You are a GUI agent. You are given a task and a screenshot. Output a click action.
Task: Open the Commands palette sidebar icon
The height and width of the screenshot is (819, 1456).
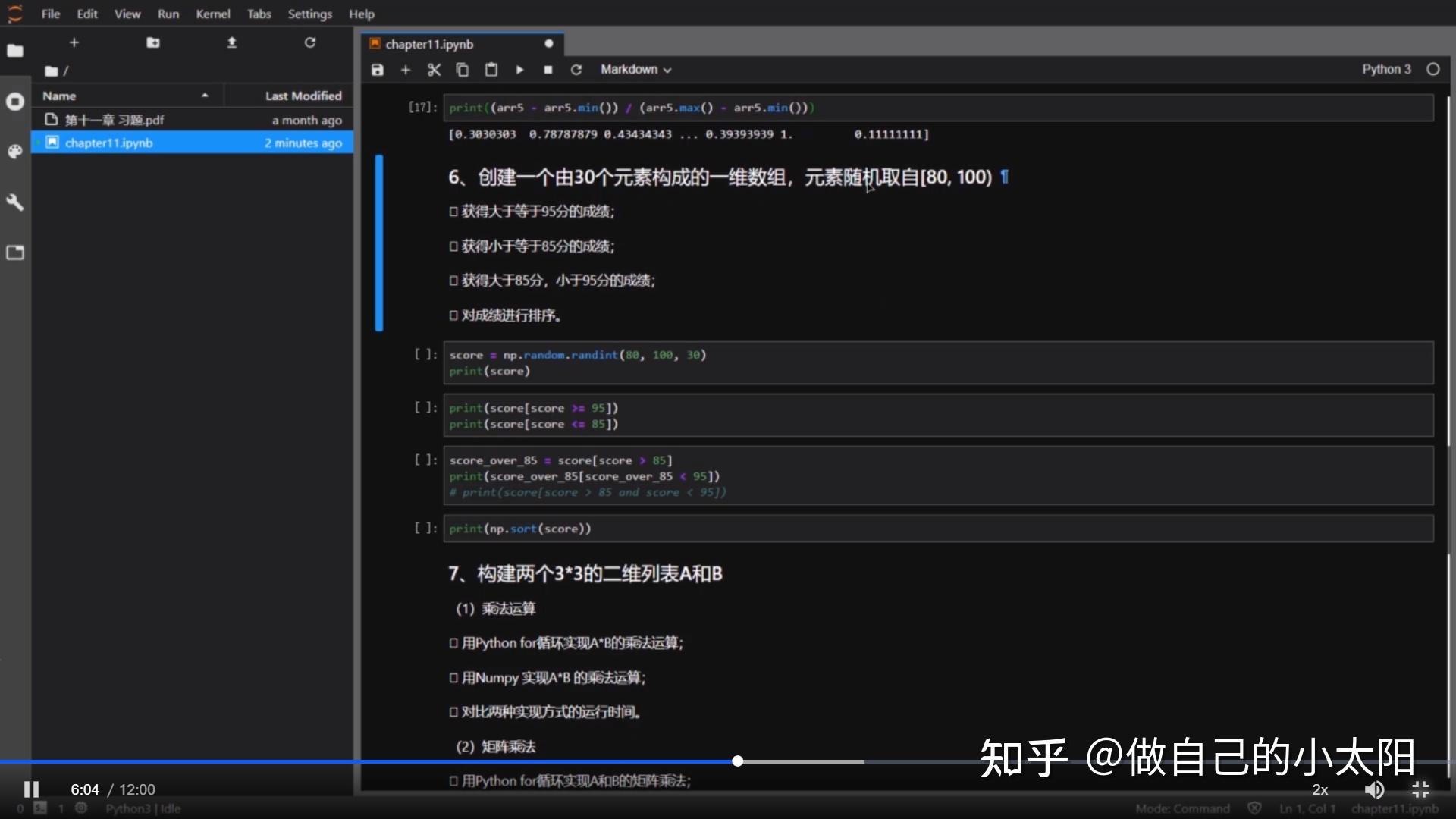(15, 152)
